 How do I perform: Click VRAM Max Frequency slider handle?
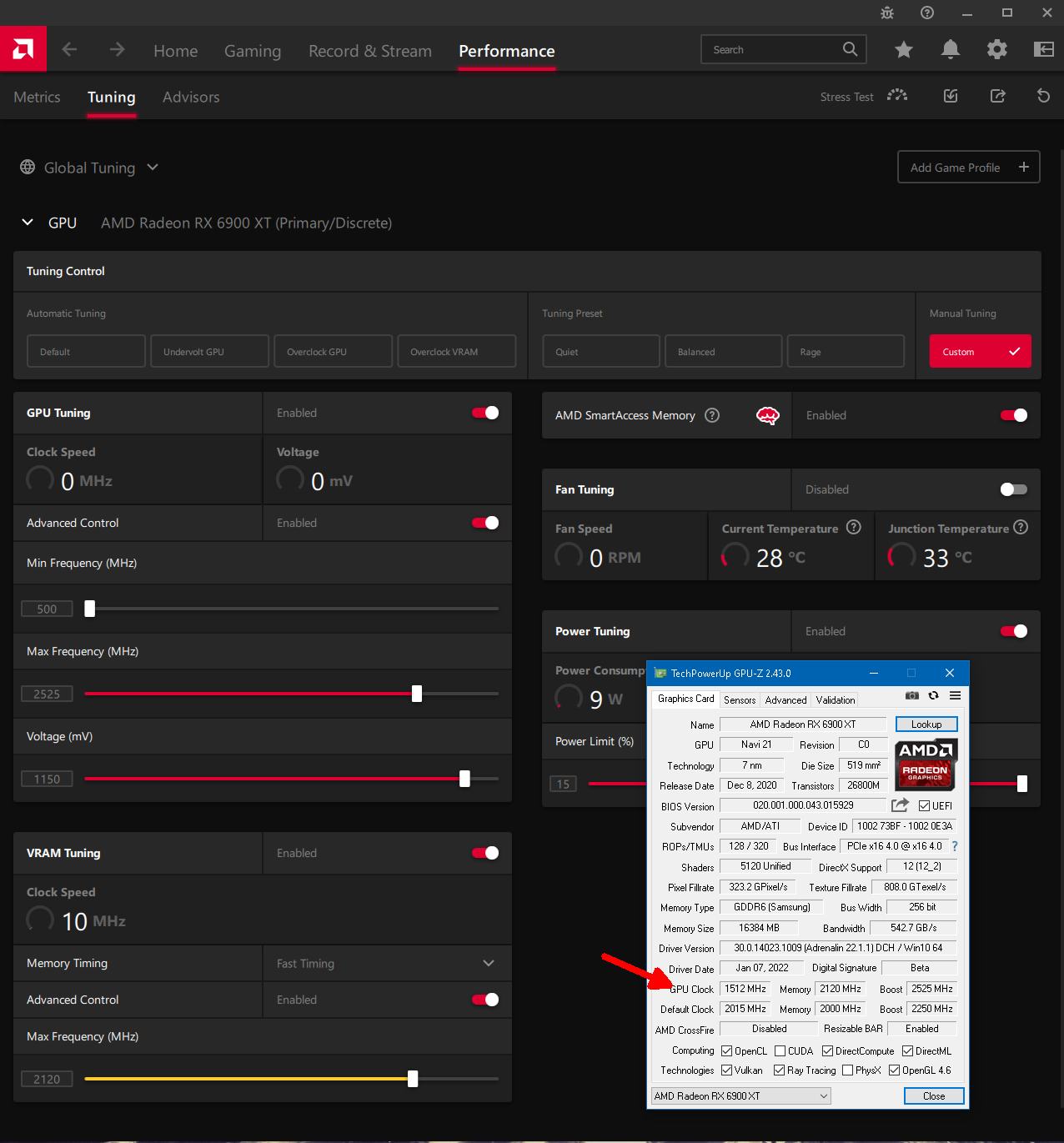[x=413, y=1079]
